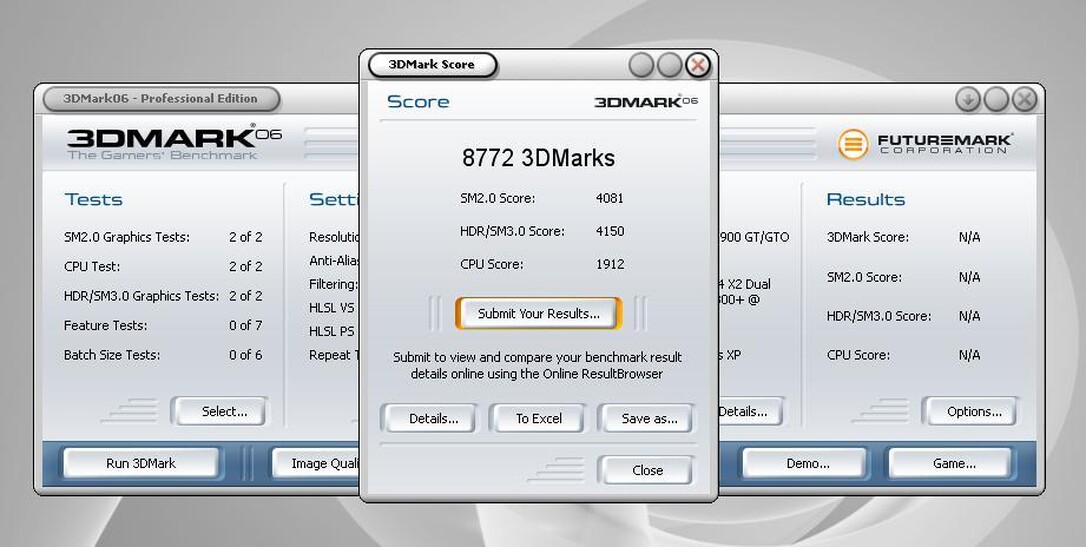
Task: Open system Details button in main window
Action: [x=750, y=411]
